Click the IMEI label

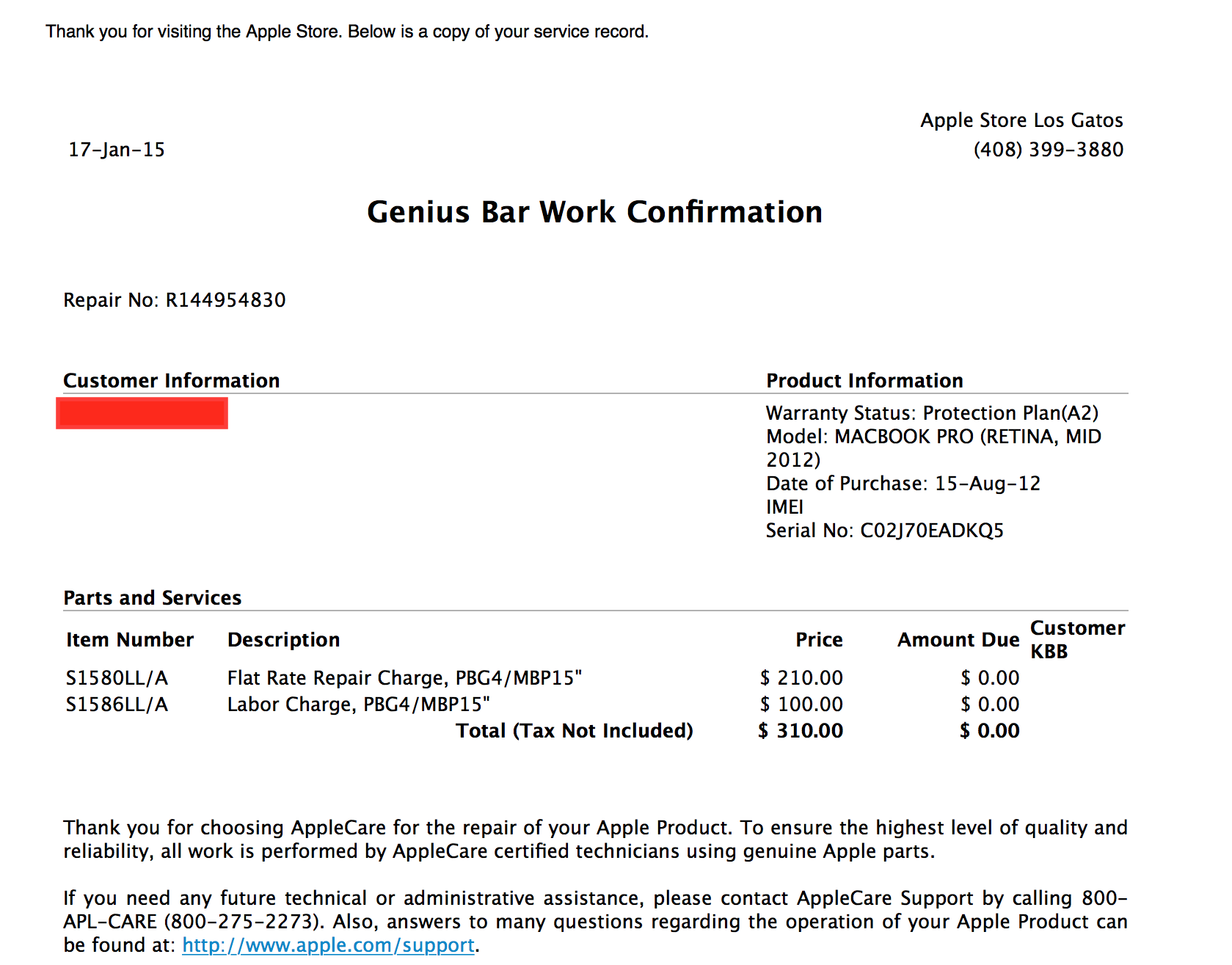tap(785, 507)
